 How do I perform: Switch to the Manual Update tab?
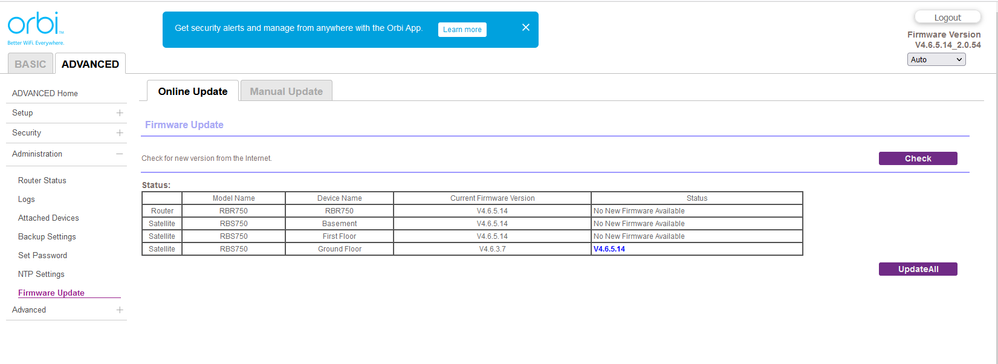[x=286, y=92]
